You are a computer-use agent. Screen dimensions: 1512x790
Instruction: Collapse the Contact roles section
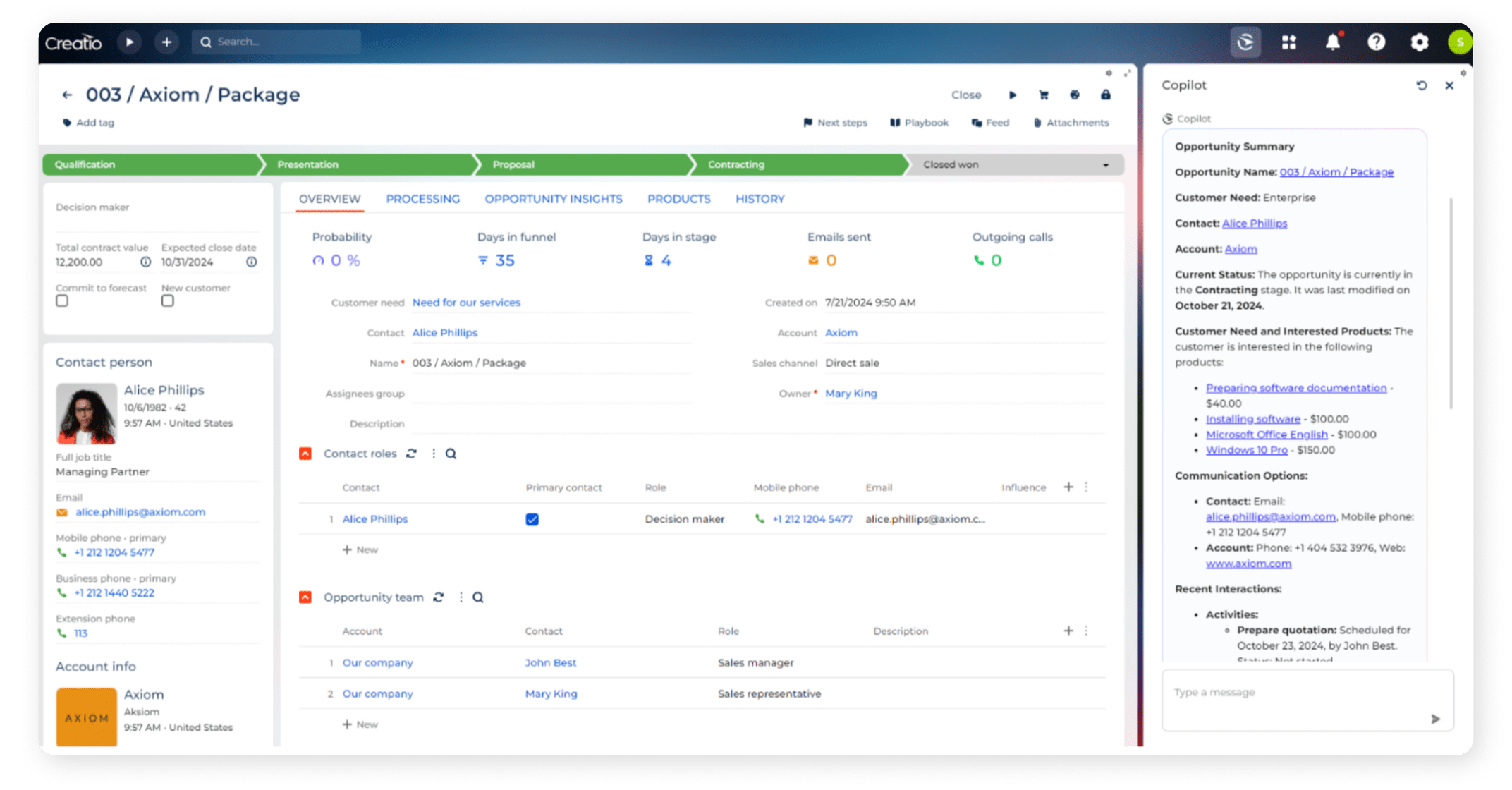click(x=305, y=454)
